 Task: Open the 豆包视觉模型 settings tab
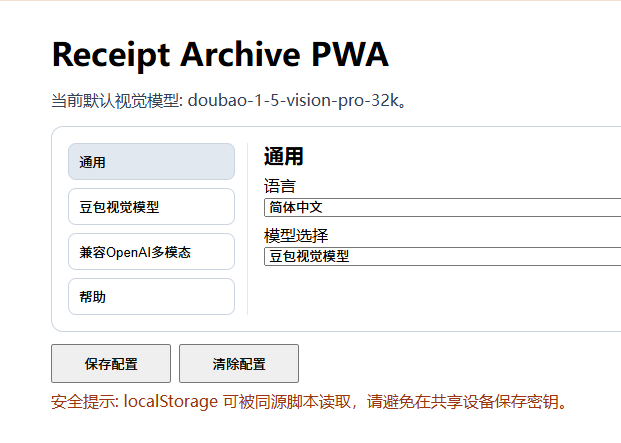pos(151,207)
